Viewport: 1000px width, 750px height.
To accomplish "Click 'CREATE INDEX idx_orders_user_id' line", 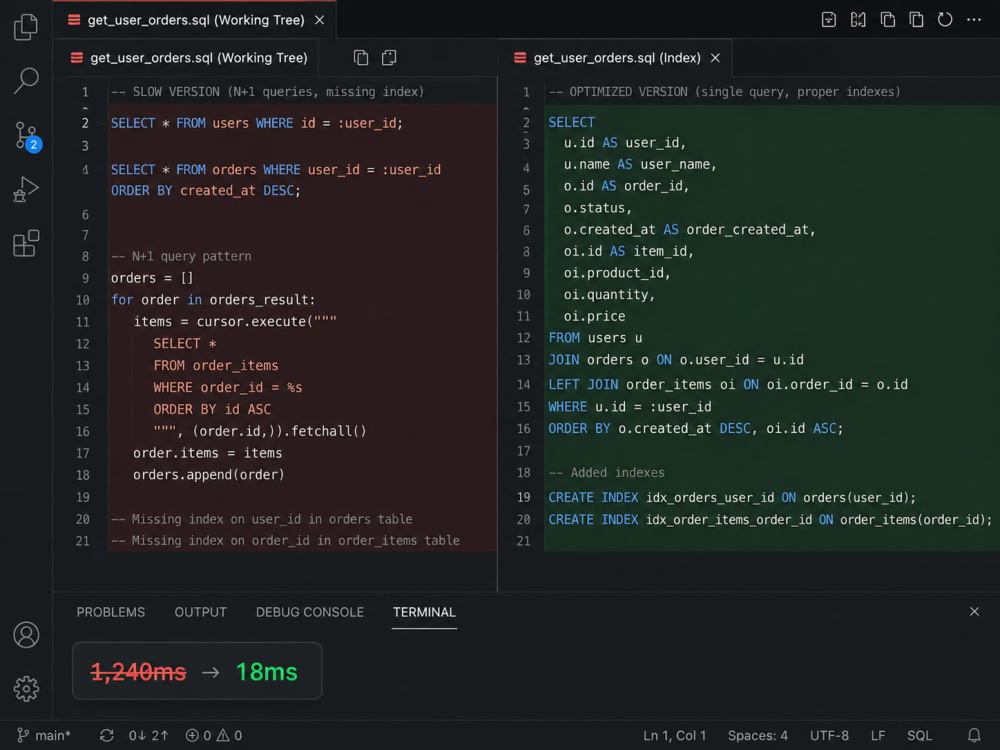I will pyautogui.click(x=732, y=497).
